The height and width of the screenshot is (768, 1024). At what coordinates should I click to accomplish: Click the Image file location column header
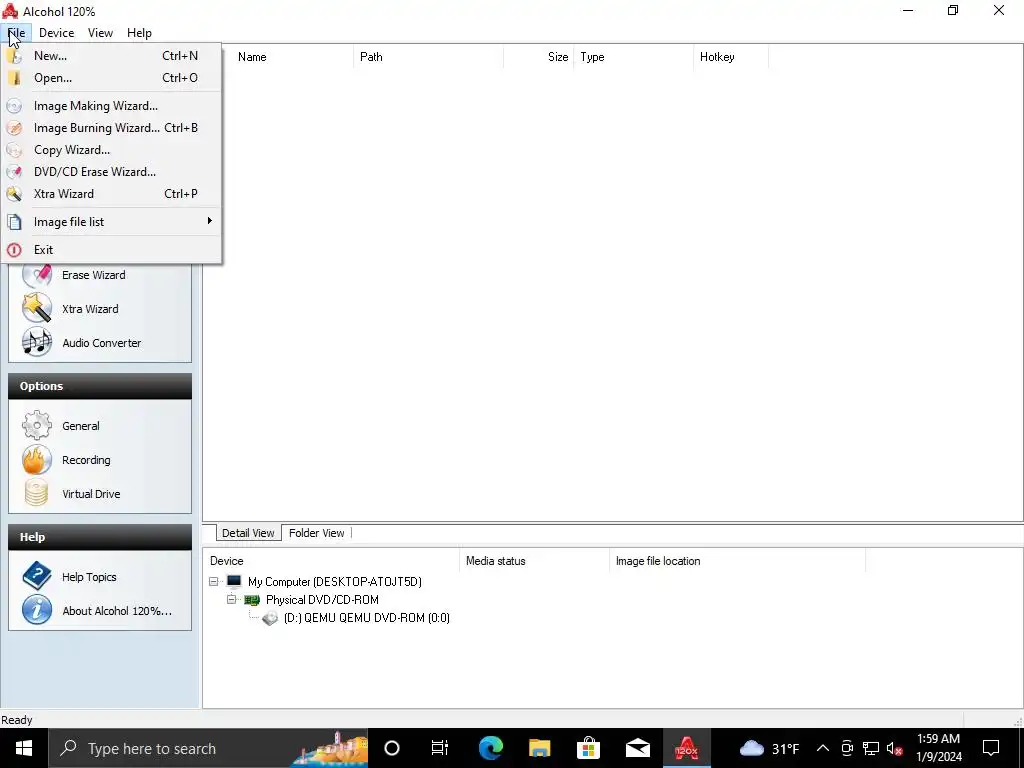[x=737, y=561]
